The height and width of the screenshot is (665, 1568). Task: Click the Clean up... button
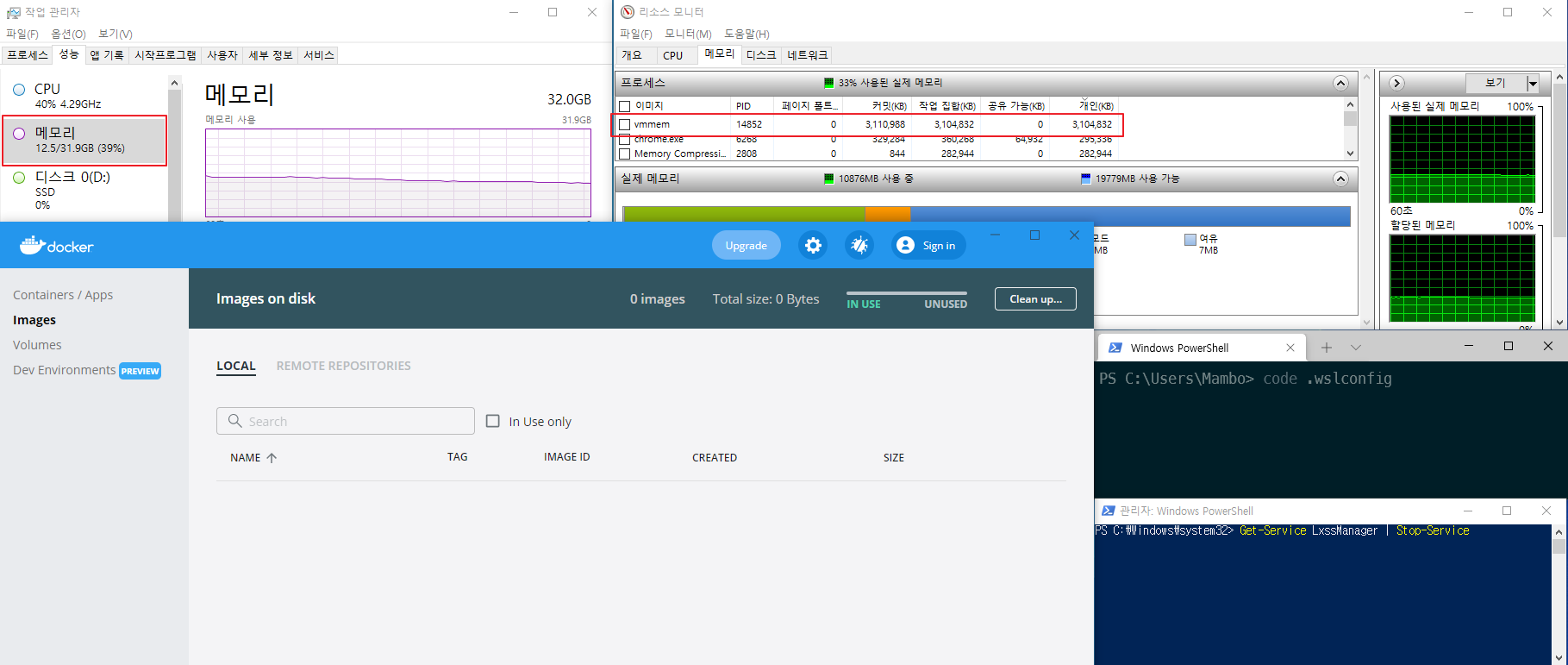pyautogui.click(x=1035, y=299)
